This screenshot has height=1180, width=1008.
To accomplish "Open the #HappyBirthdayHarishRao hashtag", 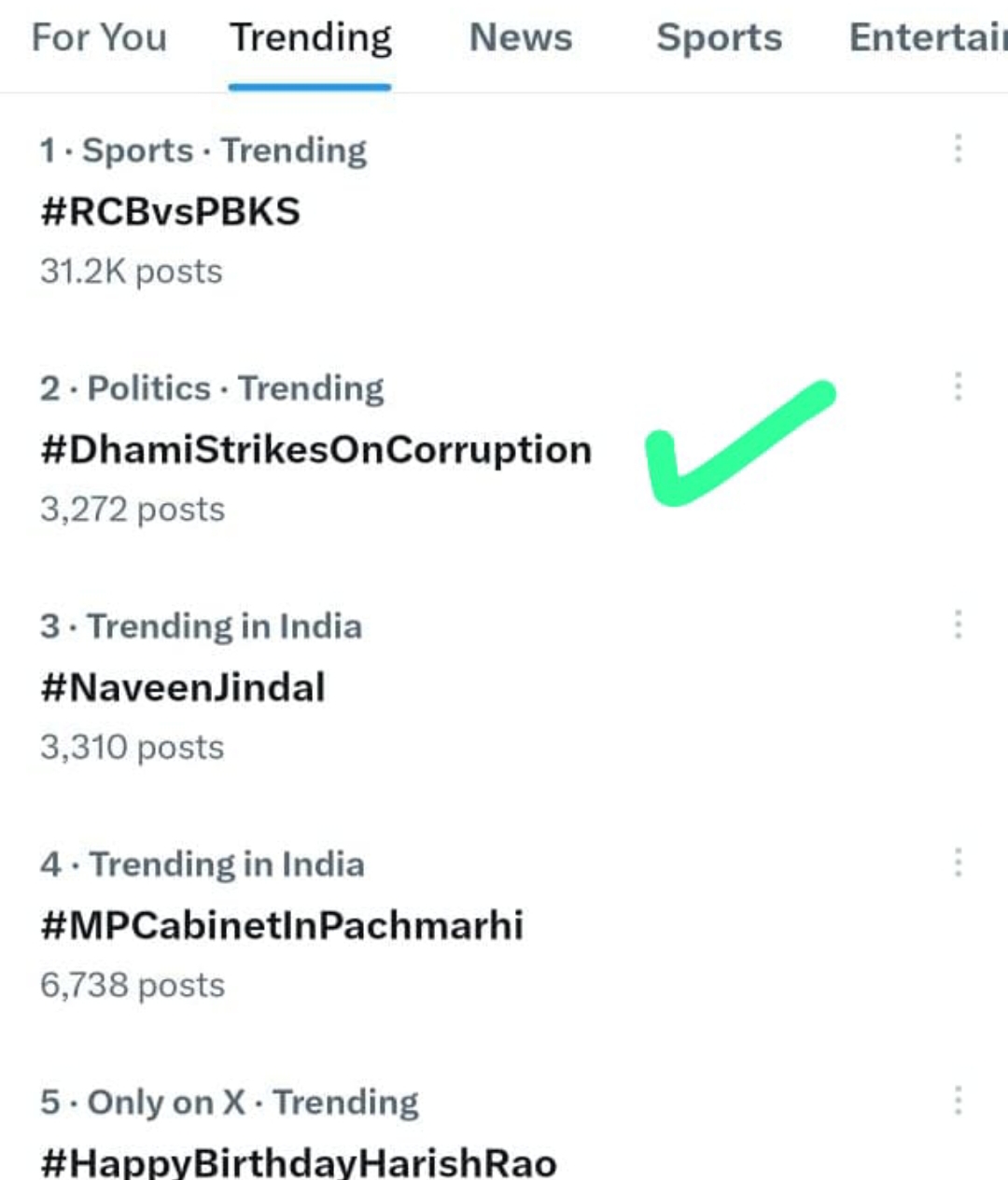I will click(299, 1163).
